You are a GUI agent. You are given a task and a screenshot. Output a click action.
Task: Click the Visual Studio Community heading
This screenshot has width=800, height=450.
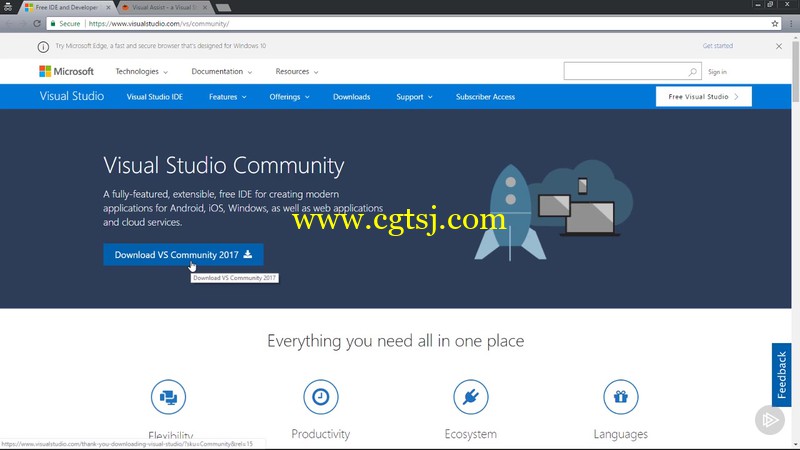click(x=224, y=166)
